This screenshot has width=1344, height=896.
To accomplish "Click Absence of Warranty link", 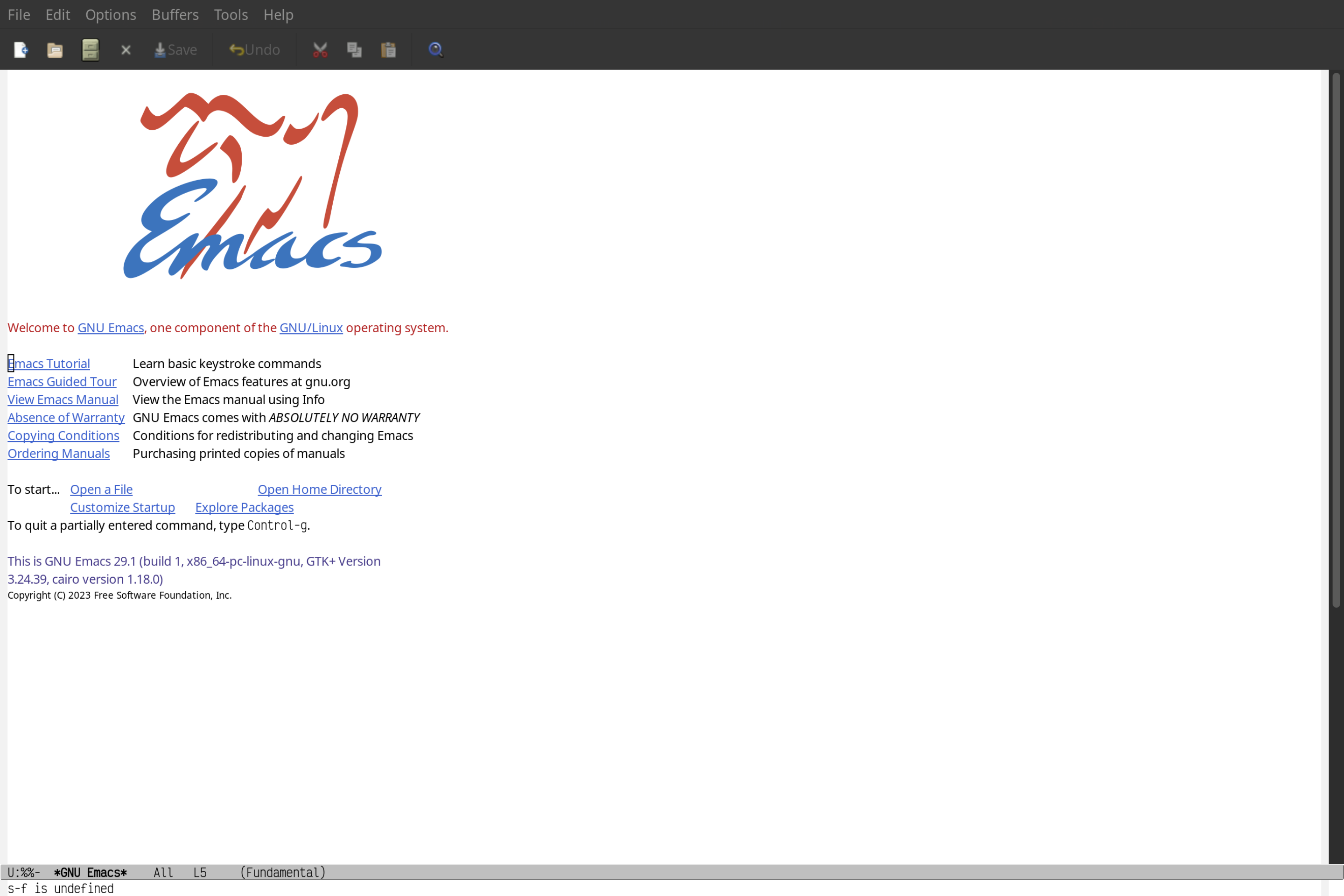I will [x=66, y=417].
